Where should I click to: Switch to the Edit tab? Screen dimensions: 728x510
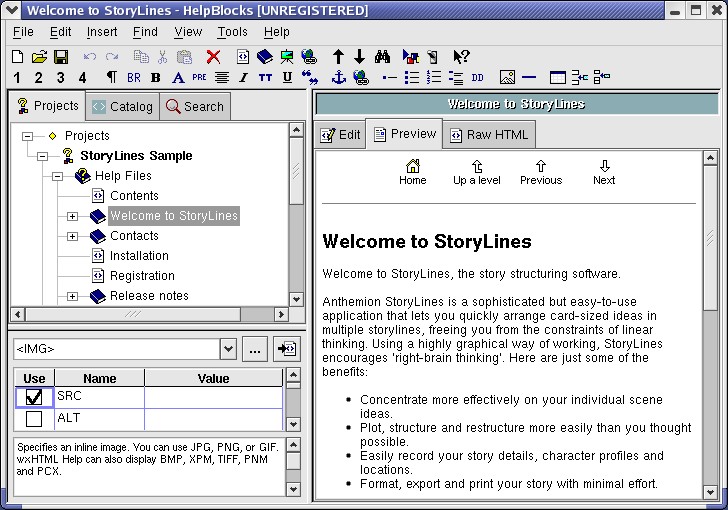point(340,135)
